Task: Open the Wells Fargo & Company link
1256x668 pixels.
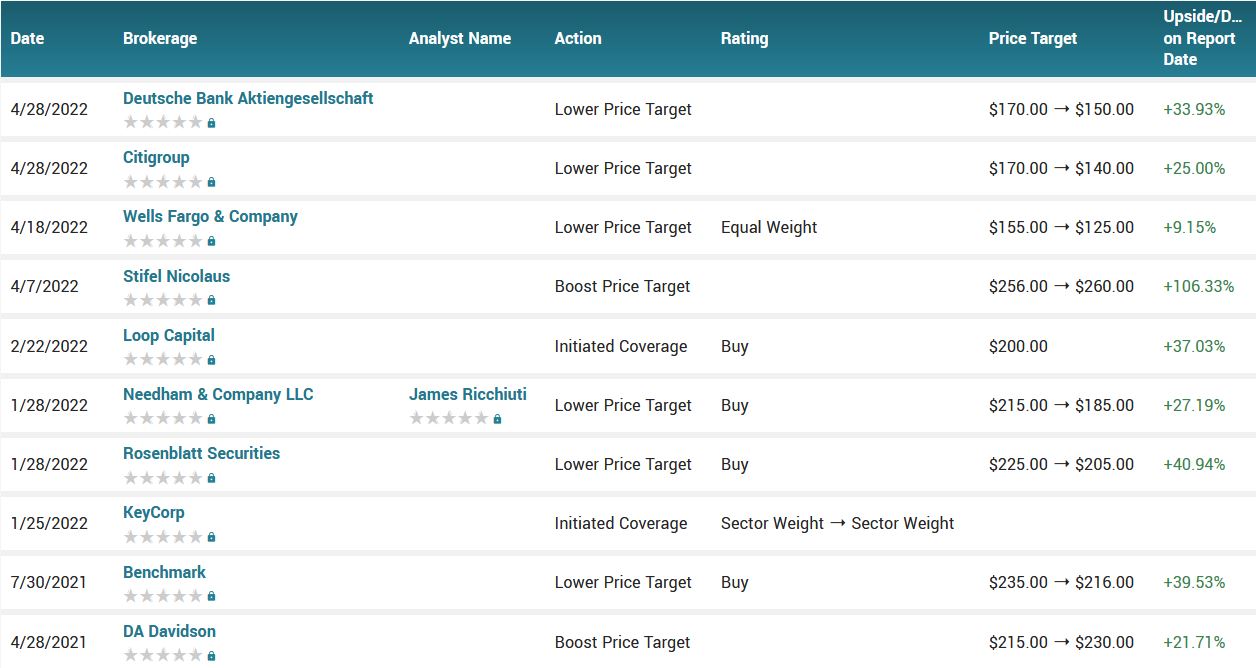Action: pos(210,216)
